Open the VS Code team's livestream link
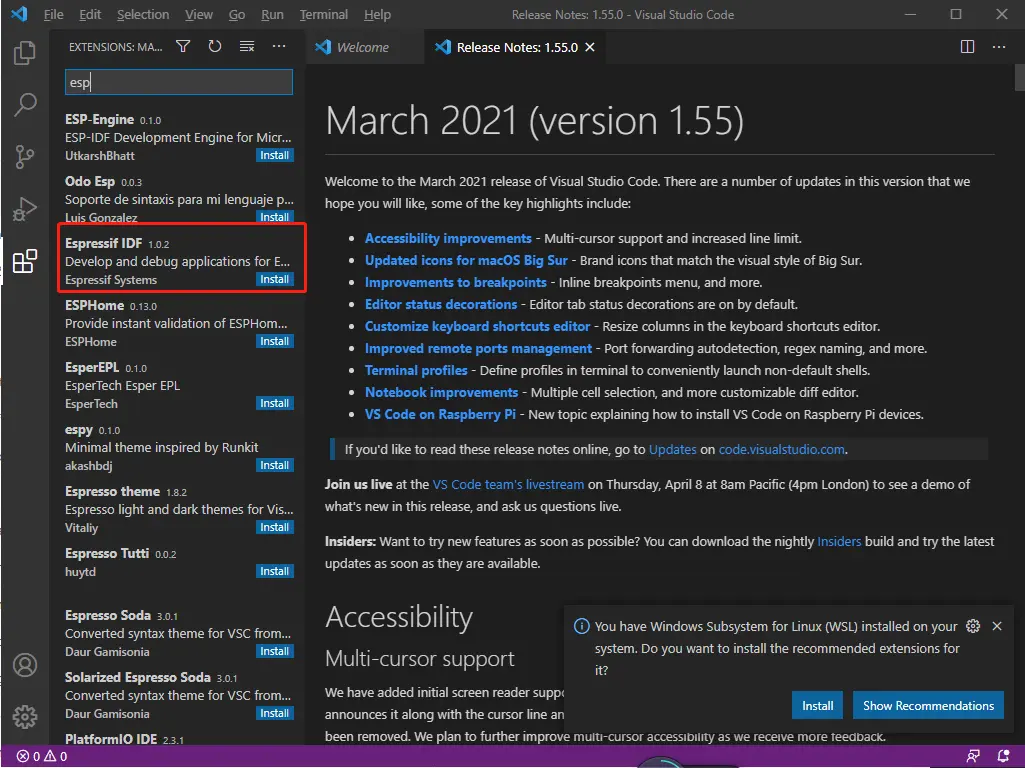This screenshot has width=1025, height=768. [x=508, y=484]
